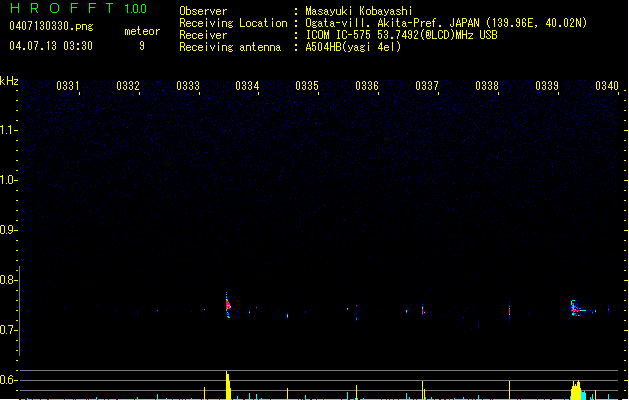Click the 0337 time marker

coord(427,86)
